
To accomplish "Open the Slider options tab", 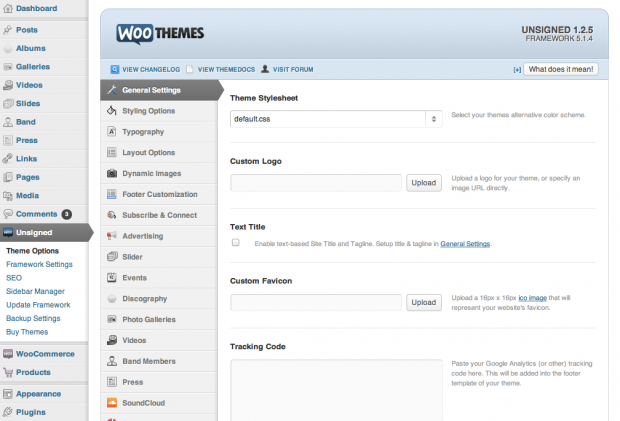I will click(159, 257).
